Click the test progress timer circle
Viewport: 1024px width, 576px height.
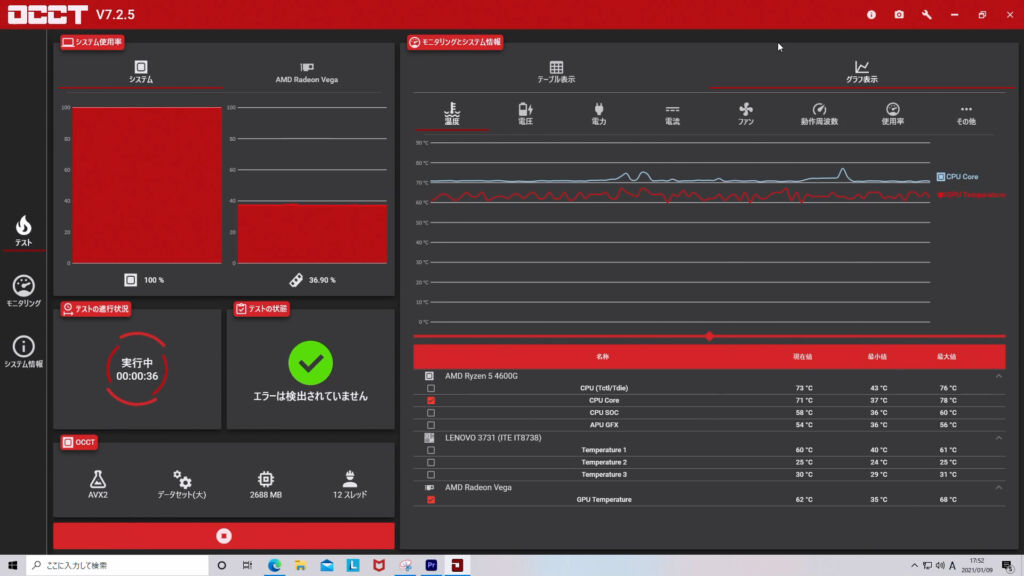coord(137,369)
